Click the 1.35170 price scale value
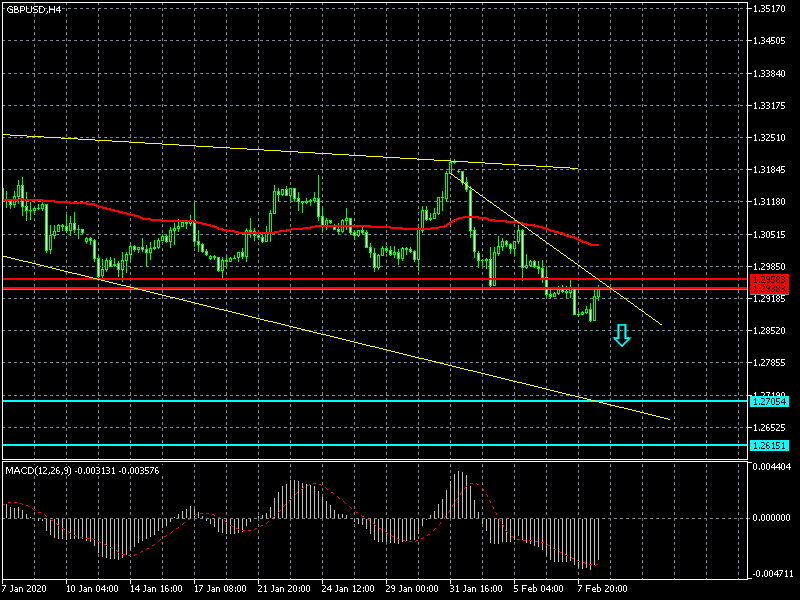 point(771,9)
